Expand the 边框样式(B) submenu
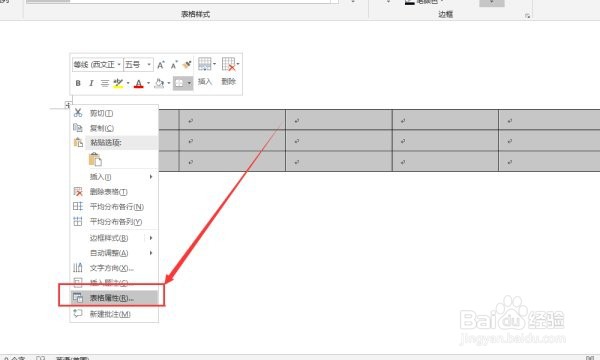Viewport: 600px width, 360px height. pyautogui.click(x=114, y=238)
